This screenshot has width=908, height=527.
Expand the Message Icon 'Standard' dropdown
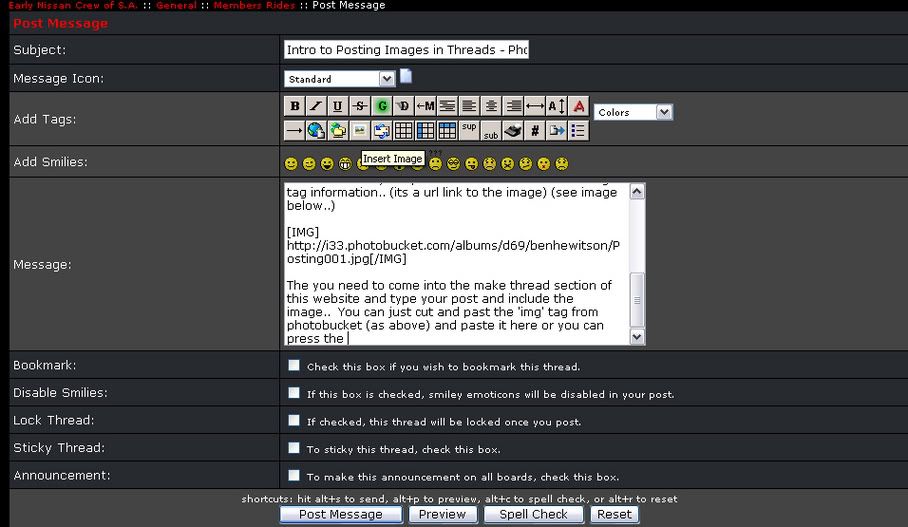[339, 78]
